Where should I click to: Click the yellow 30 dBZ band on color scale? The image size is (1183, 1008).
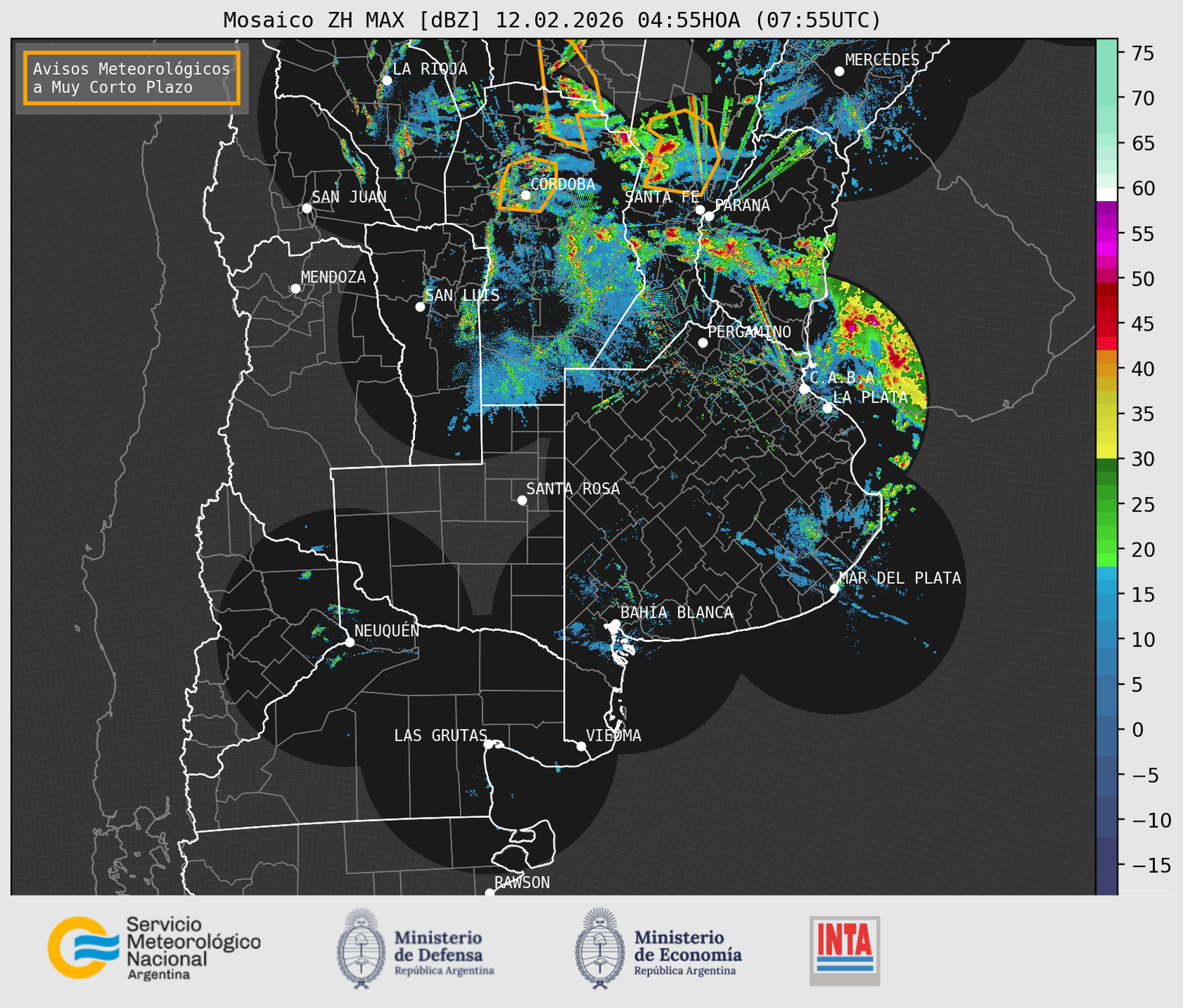(1107, 453)
